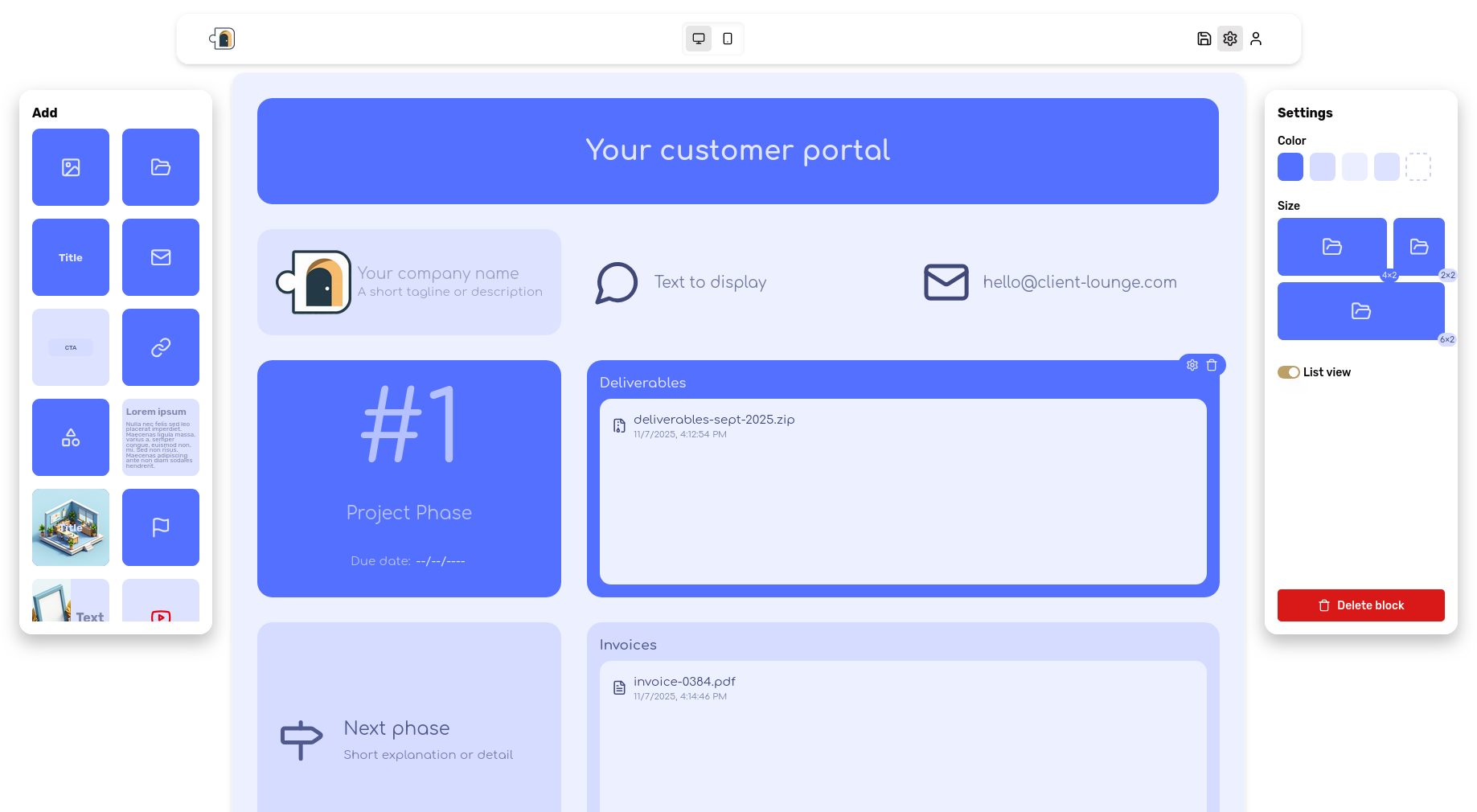Switch to desktop preview mode
The image size is (1477, 812).
point(698,38)
